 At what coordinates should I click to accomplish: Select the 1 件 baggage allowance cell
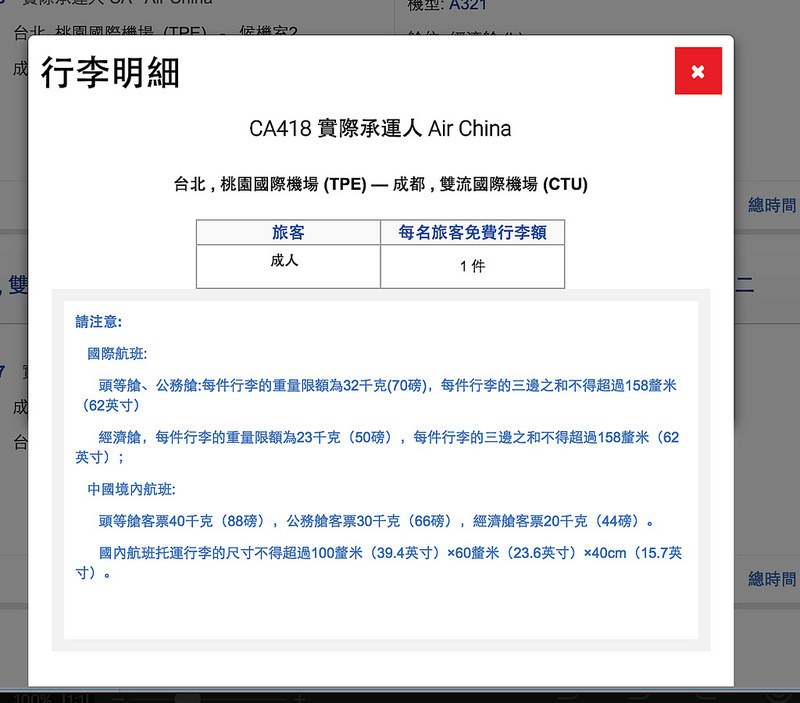[x=472, y=266]
